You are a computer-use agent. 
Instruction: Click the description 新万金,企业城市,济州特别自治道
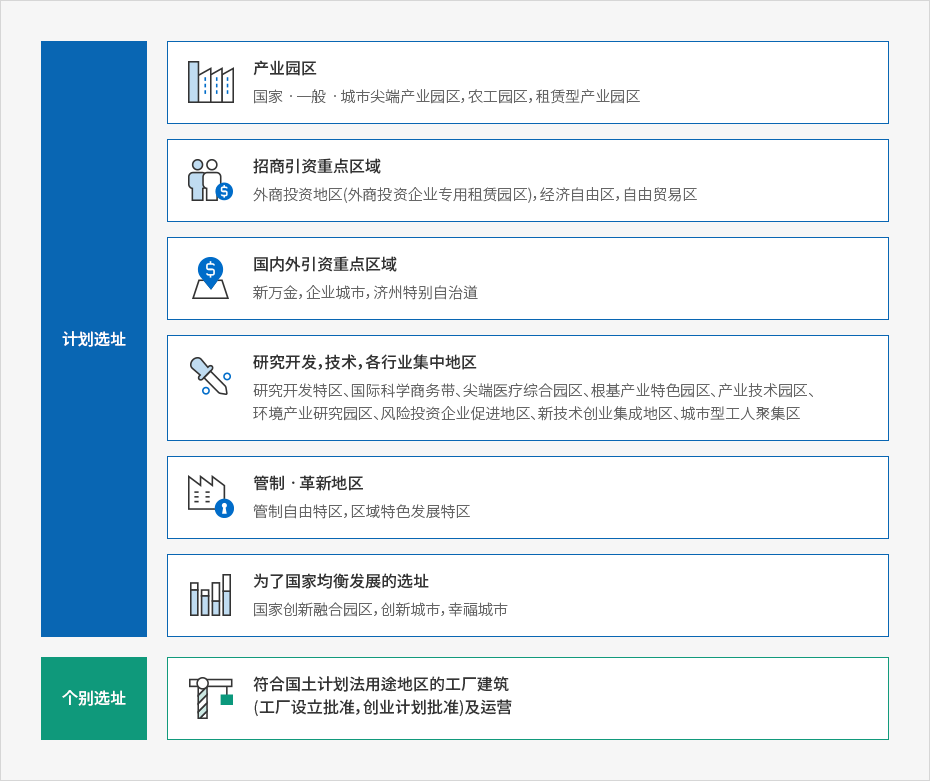click(x=365, y=292)
